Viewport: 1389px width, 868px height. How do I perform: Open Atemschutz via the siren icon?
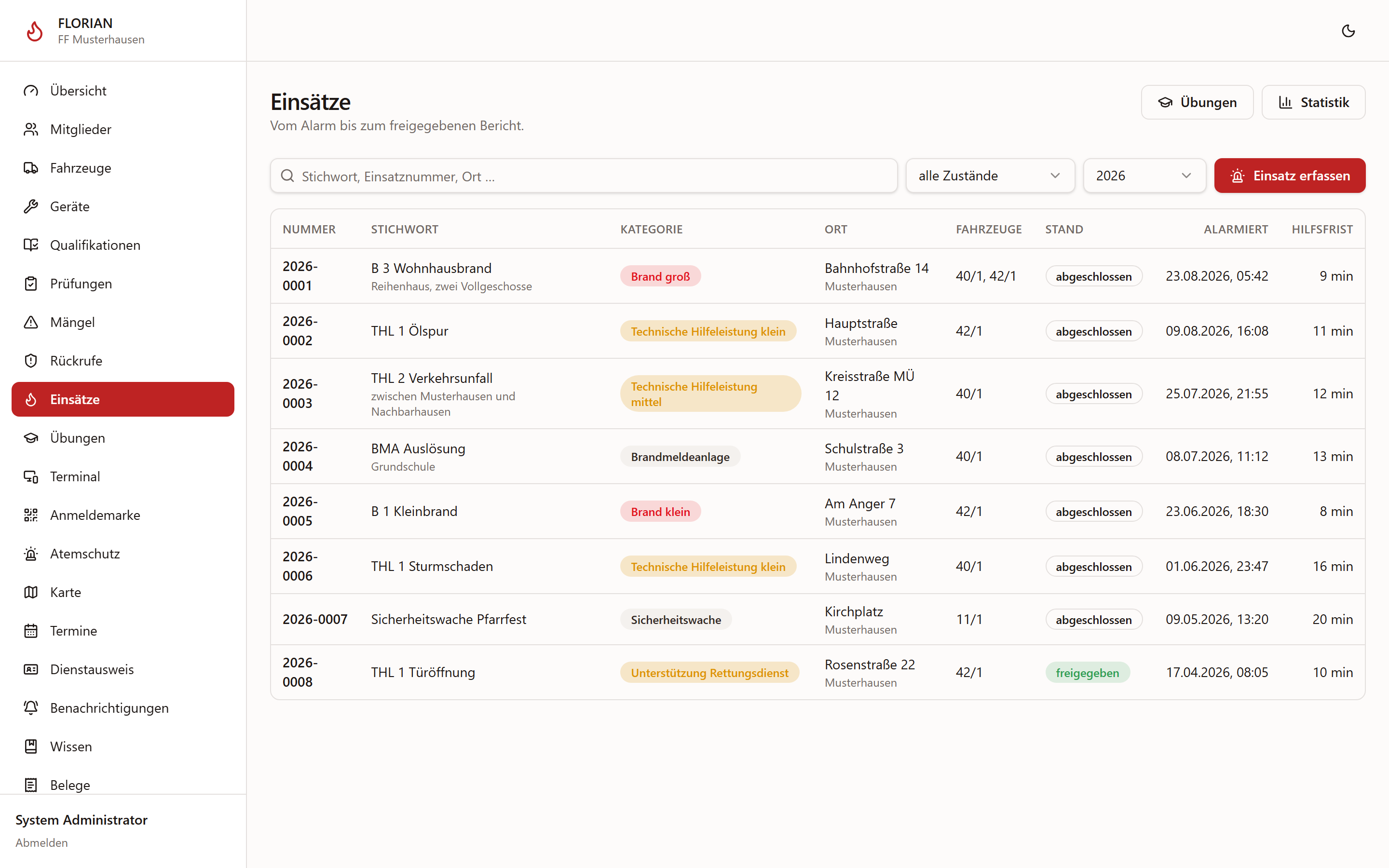coord(31,554)
